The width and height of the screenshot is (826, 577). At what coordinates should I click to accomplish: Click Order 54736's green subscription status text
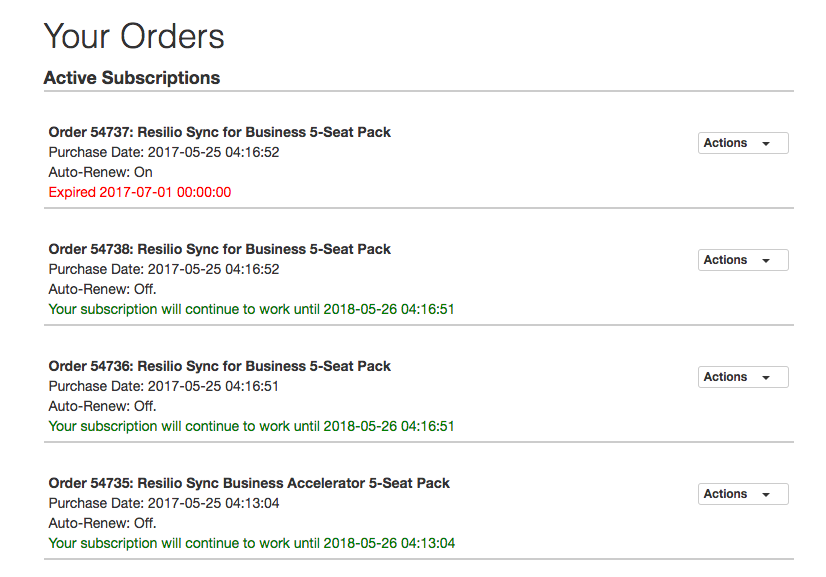[251, 426]
